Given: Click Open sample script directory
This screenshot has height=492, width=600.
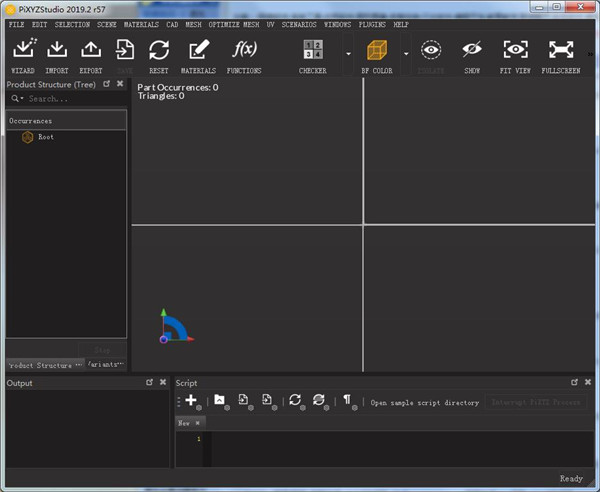Looking at the screenshot, I should [x=424, y=403].
